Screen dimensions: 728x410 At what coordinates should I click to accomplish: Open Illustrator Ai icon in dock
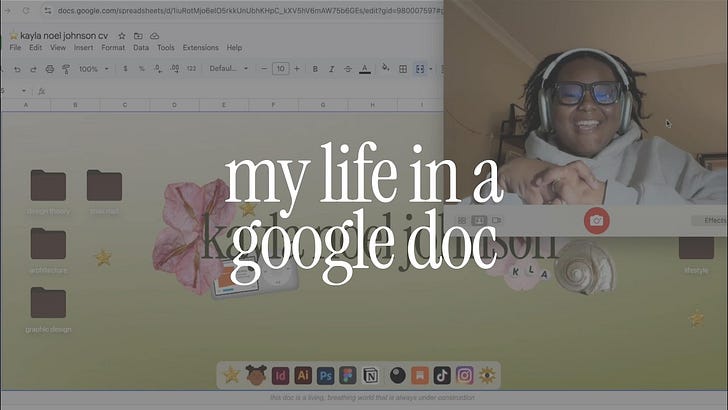303,375
